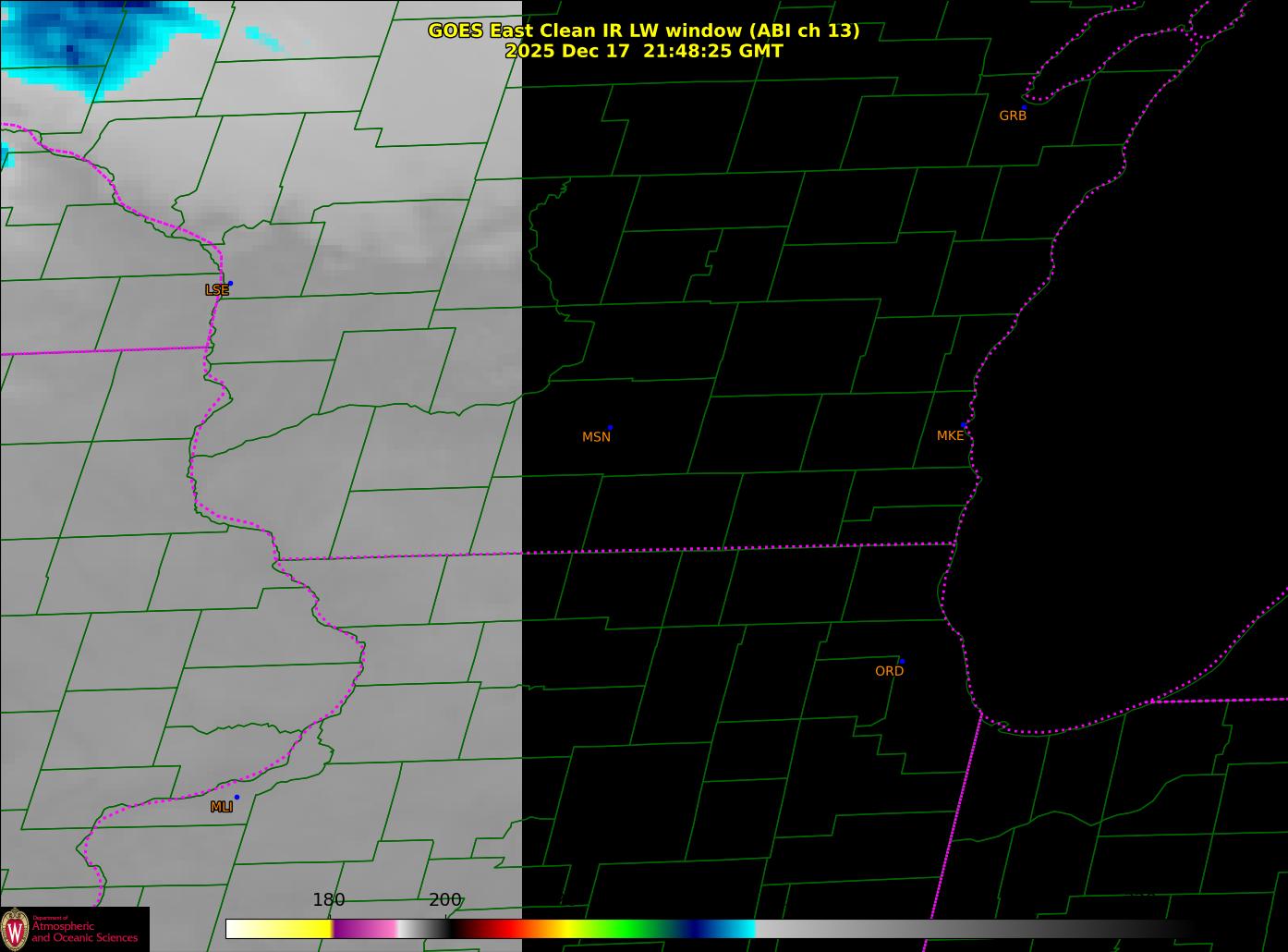This screenshot has height=952, width=1288.
Task: Click the blue dot beside MKE label
Action: coord(964,425)
